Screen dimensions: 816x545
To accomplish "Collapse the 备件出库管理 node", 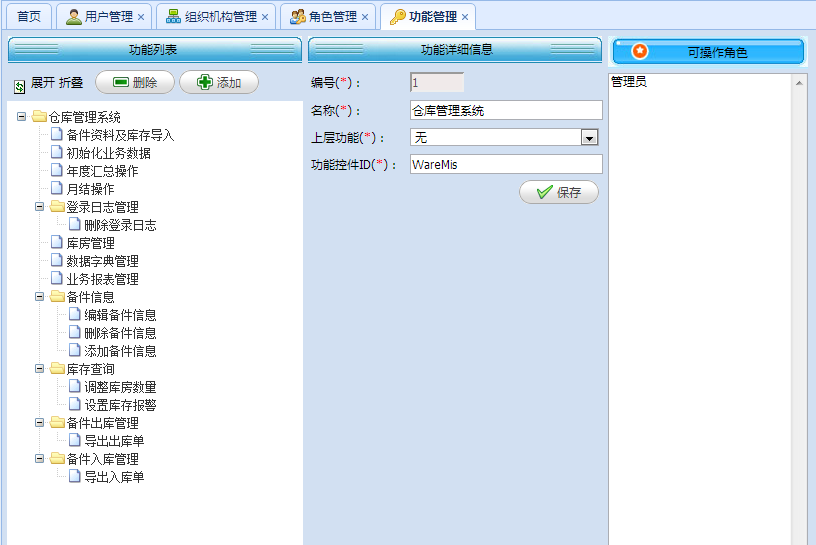I will (40, 422).
